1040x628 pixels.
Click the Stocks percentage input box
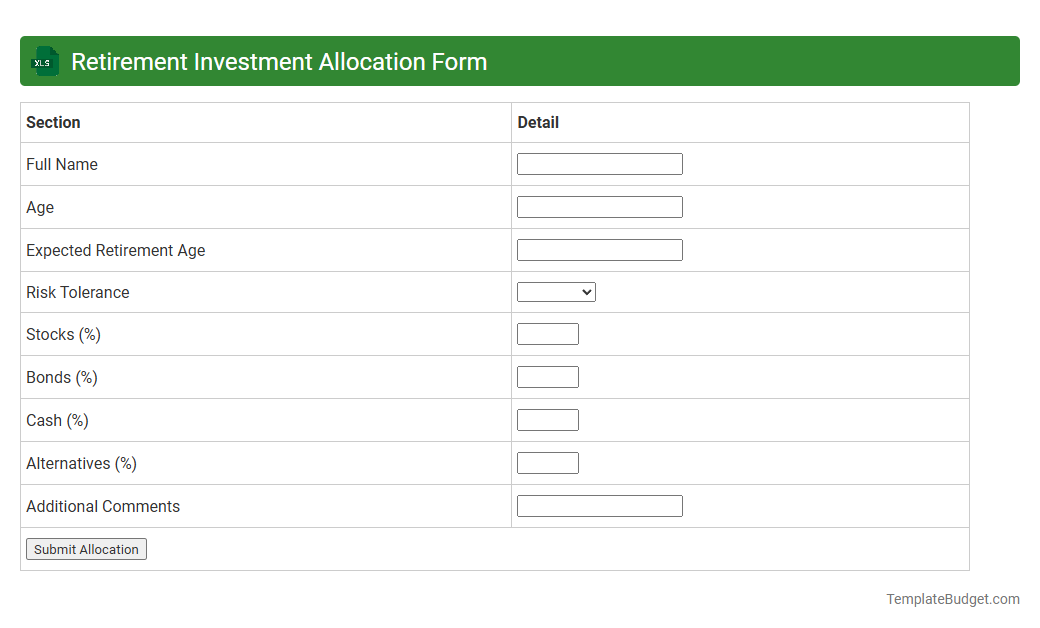pos(547,333)
